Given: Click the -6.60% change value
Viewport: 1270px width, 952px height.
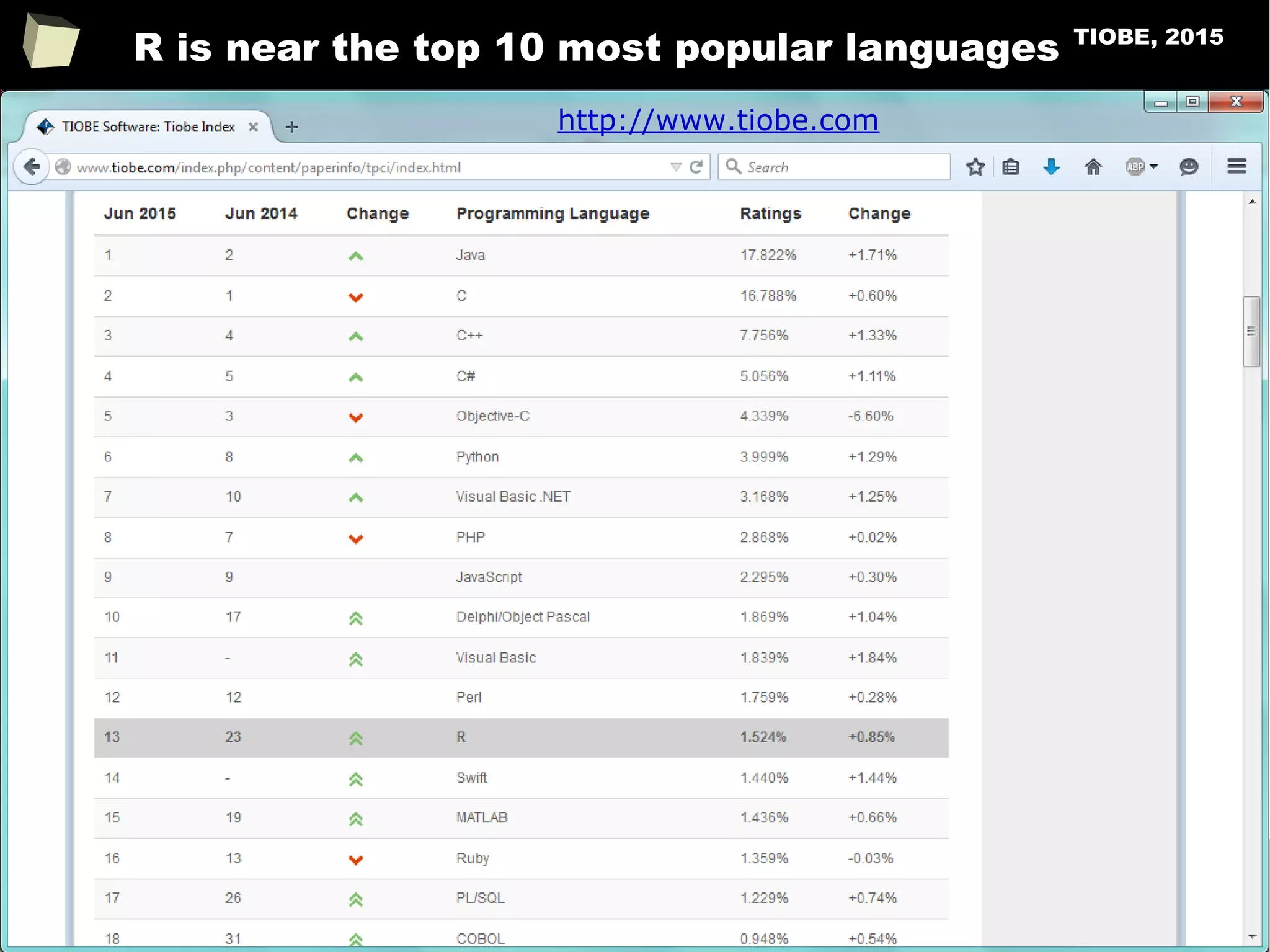Looking at the screenshot, I should tap(871, 416).
